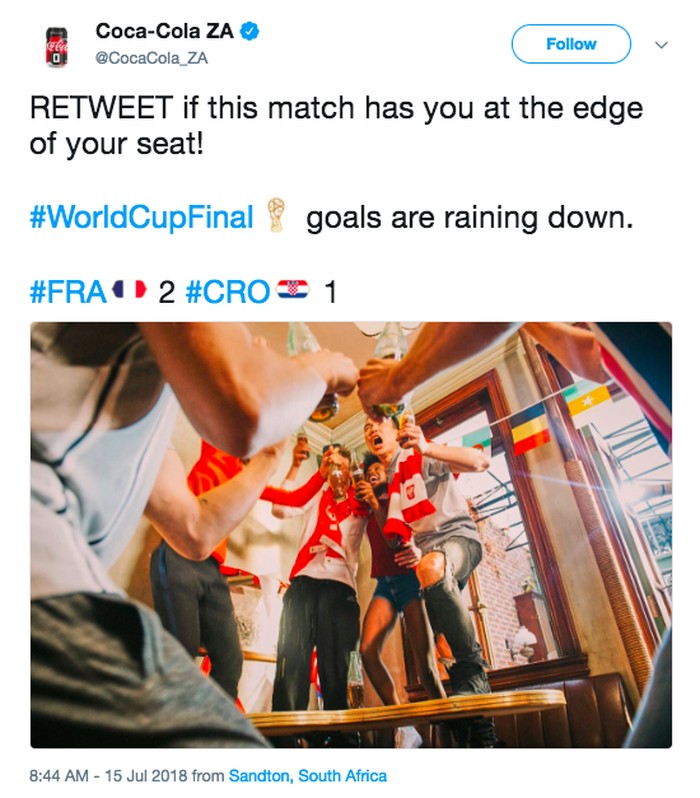Image resolution: width=700 pixels, height=798 pixels.
Task: Open the #CRO hashtag
Action: [229, 292]
